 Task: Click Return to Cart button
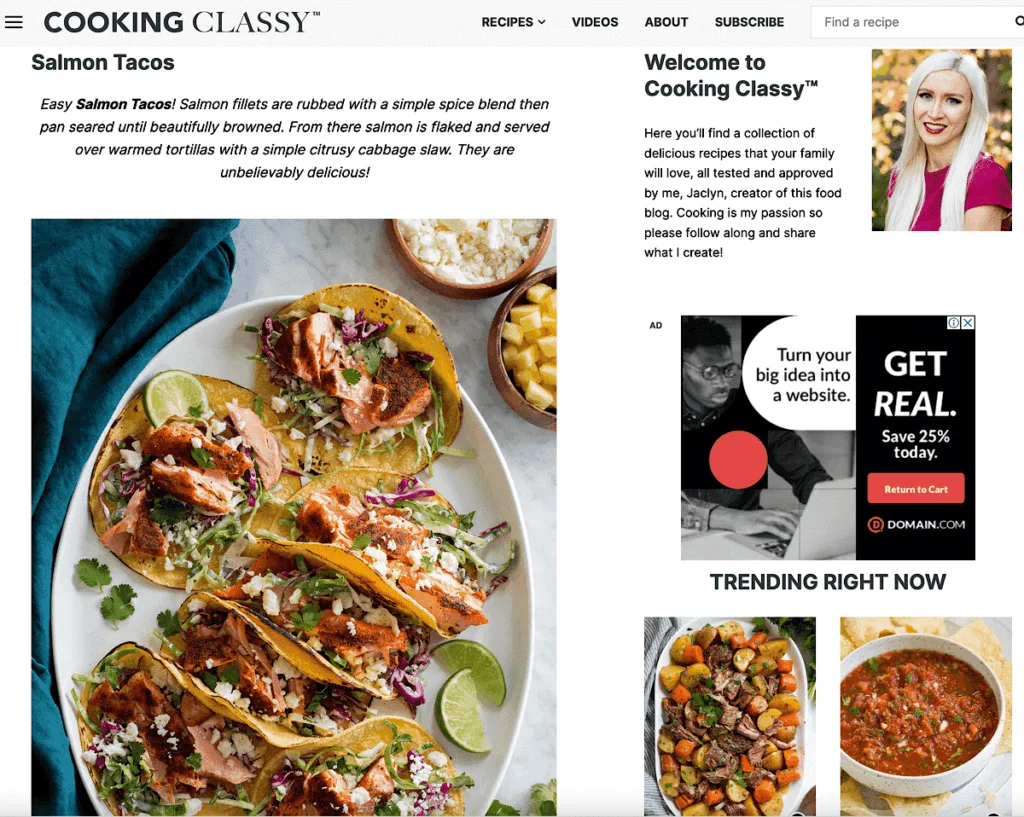tap(916, 489)
